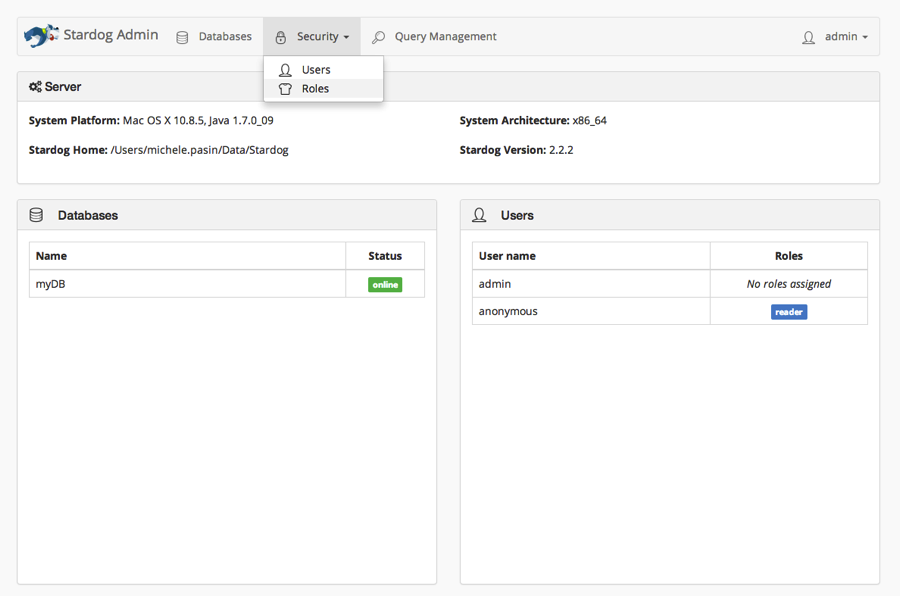Image resolution: width=900 pixels, height=596 pixels.
Task: Open the myDB database entry
Action: [51, 284]
